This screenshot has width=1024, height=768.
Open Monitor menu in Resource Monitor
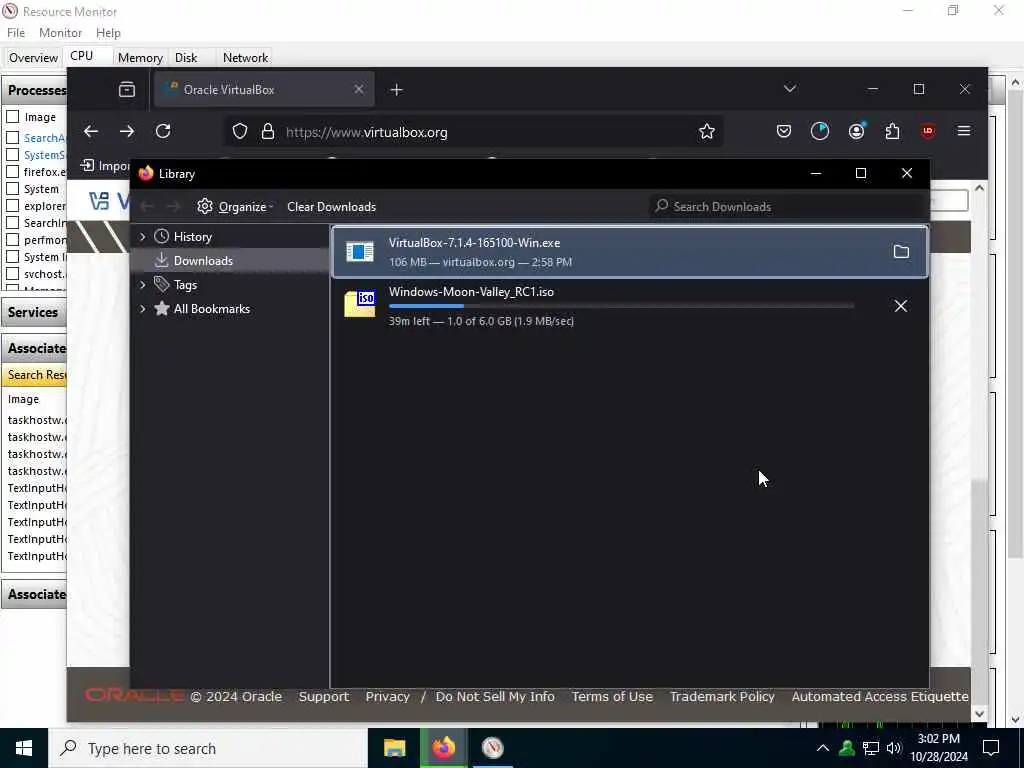pos(60,33)
